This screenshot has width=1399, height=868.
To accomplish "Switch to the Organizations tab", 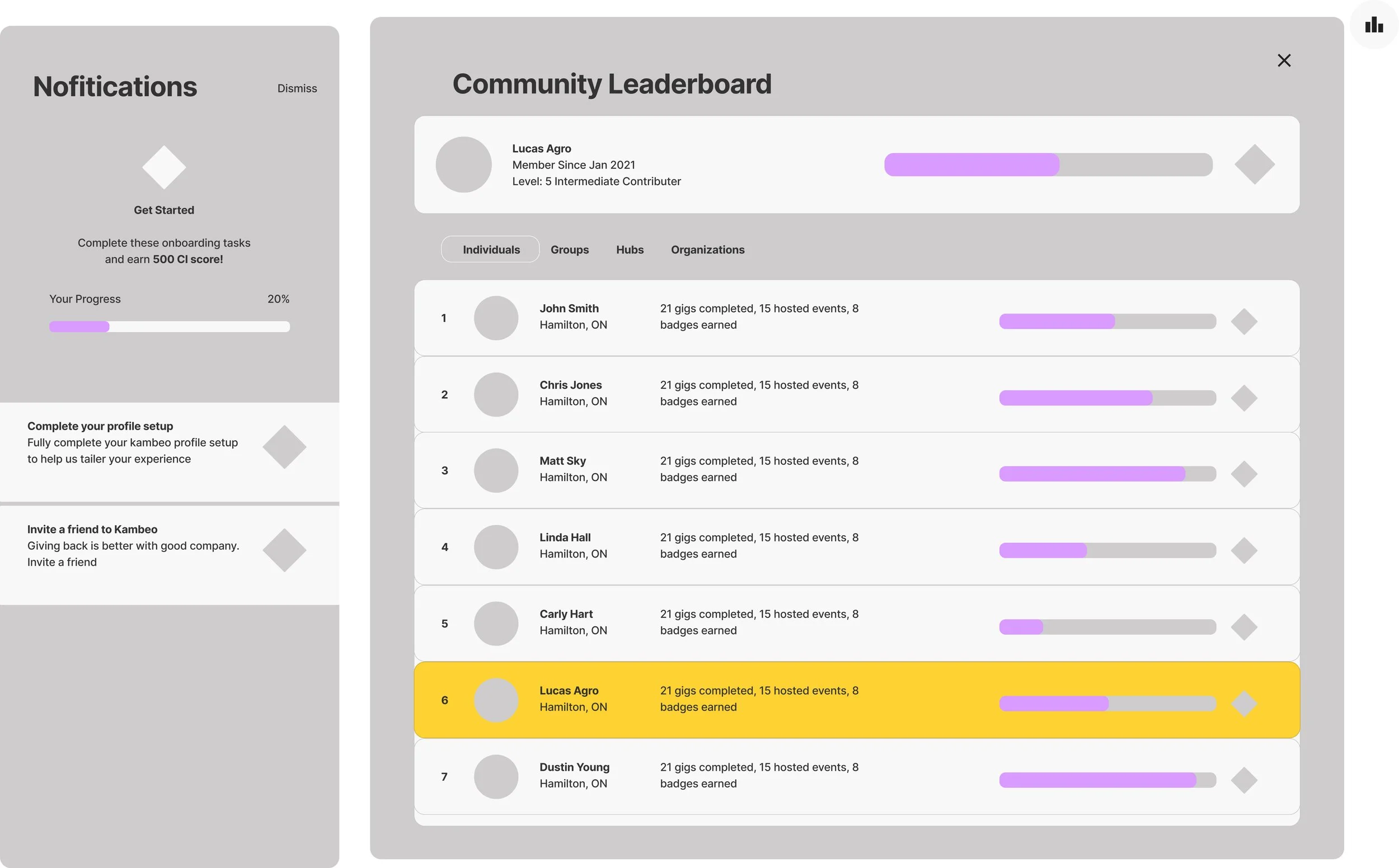I will 707,249.
